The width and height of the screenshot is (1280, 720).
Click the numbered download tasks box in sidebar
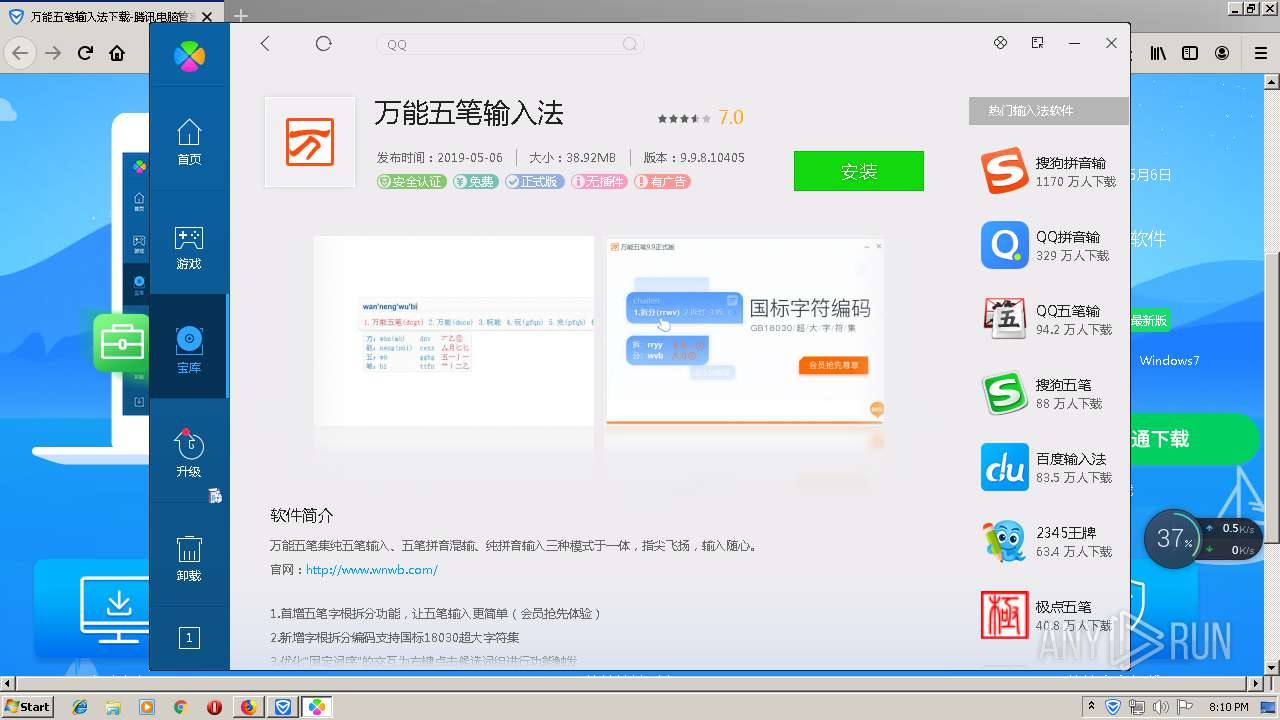[x=189, y=638]
